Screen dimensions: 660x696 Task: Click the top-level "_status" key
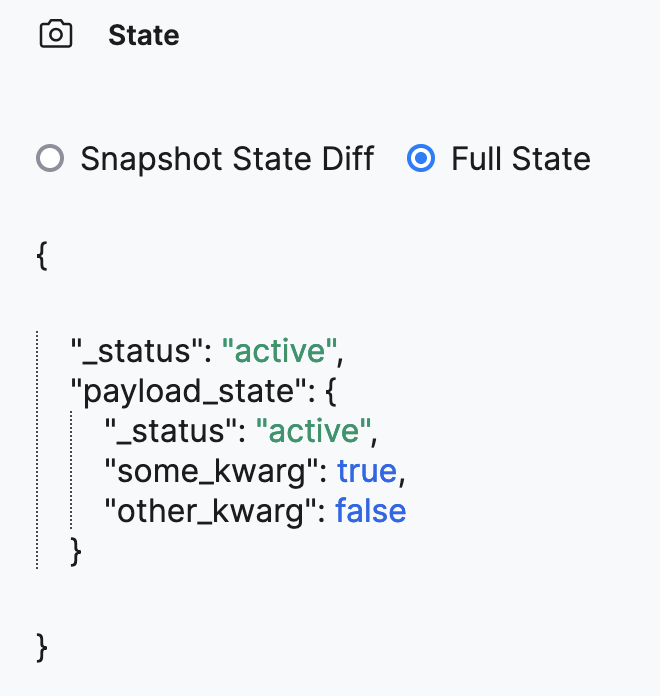tap(138, 351)
